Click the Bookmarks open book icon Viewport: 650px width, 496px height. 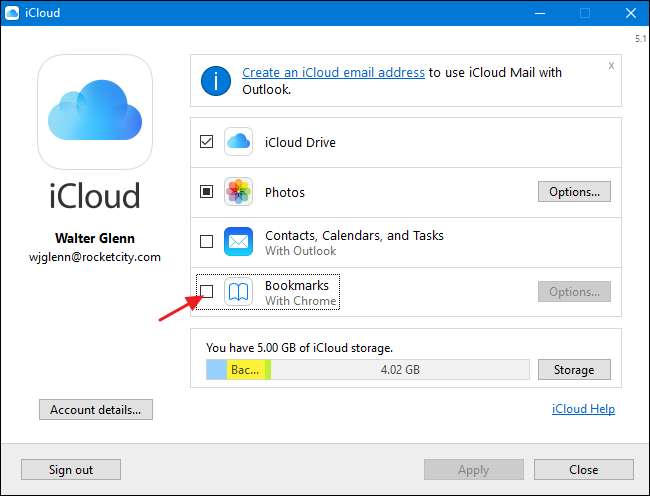[238, 292]
